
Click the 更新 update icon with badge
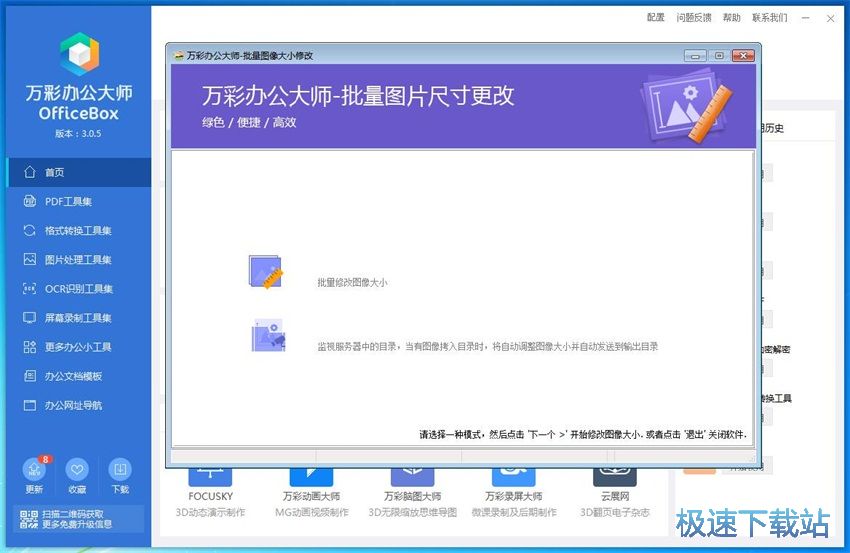[35, 469]
